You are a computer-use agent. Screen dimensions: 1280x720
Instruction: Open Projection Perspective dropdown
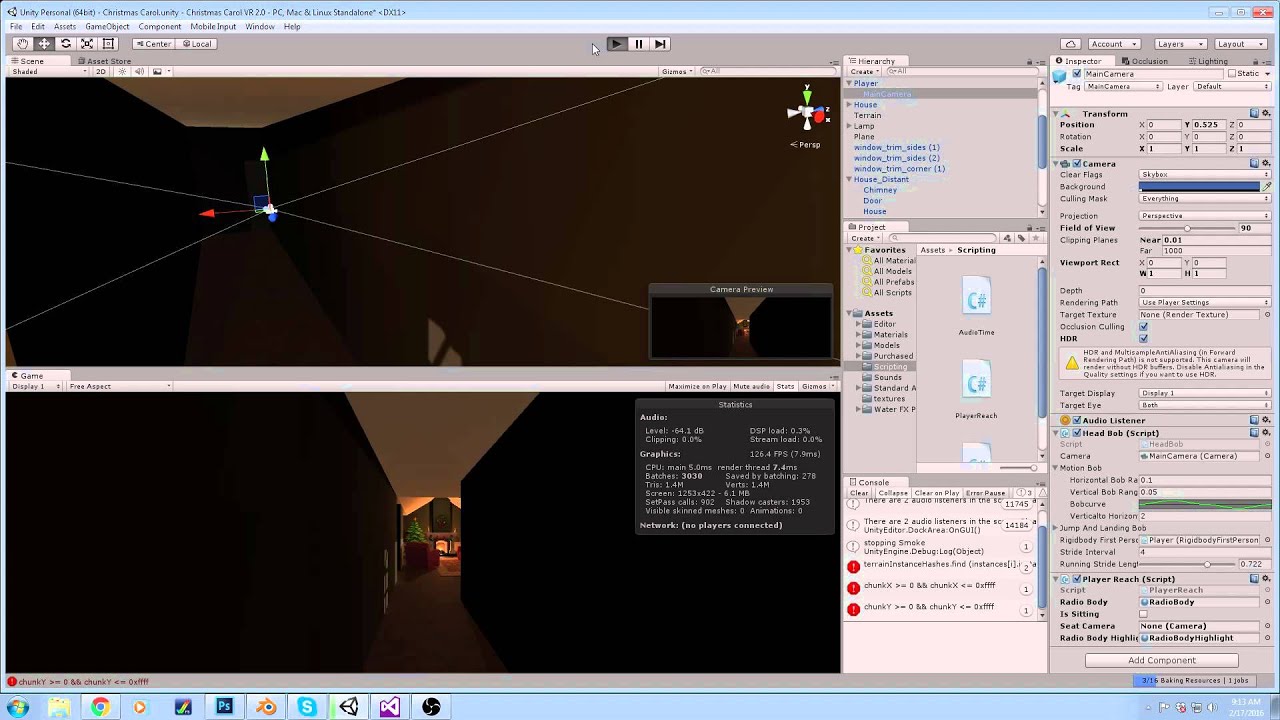coord(1205,216)
